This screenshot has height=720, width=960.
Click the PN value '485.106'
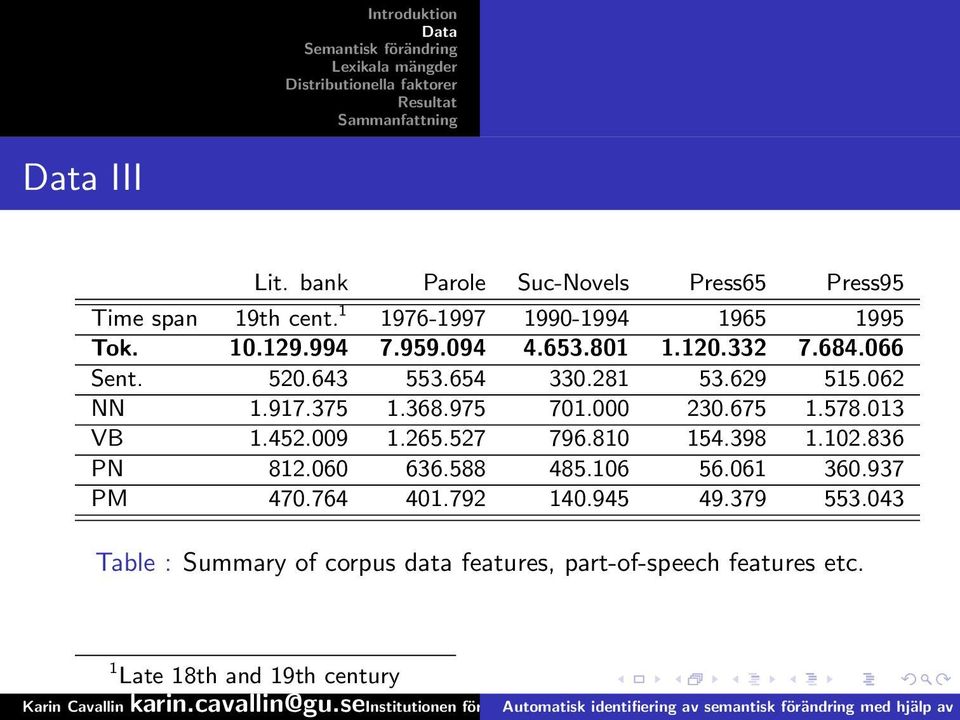589,468
